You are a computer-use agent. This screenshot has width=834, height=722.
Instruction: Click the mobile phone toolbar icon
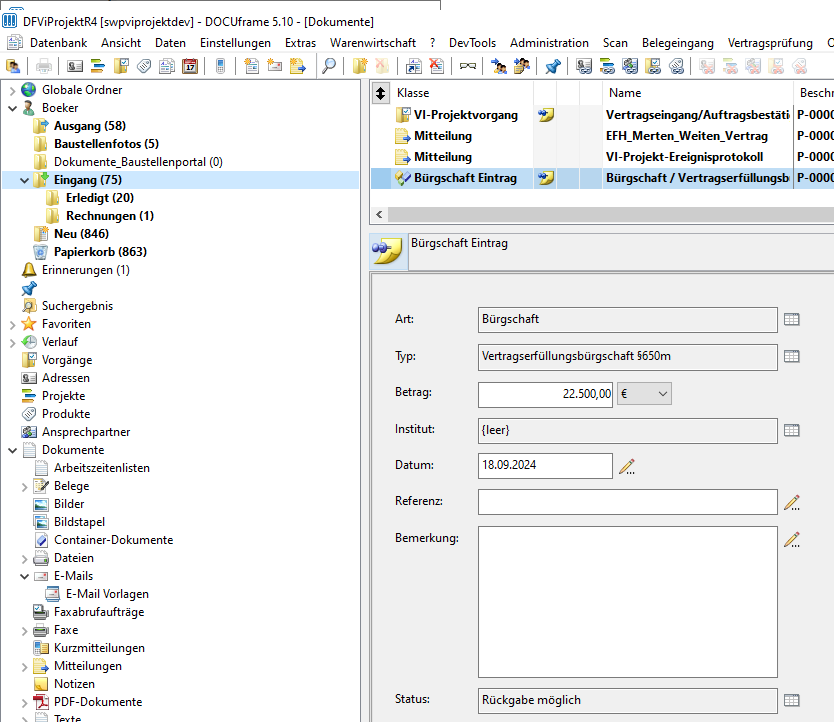click(220, 67)
